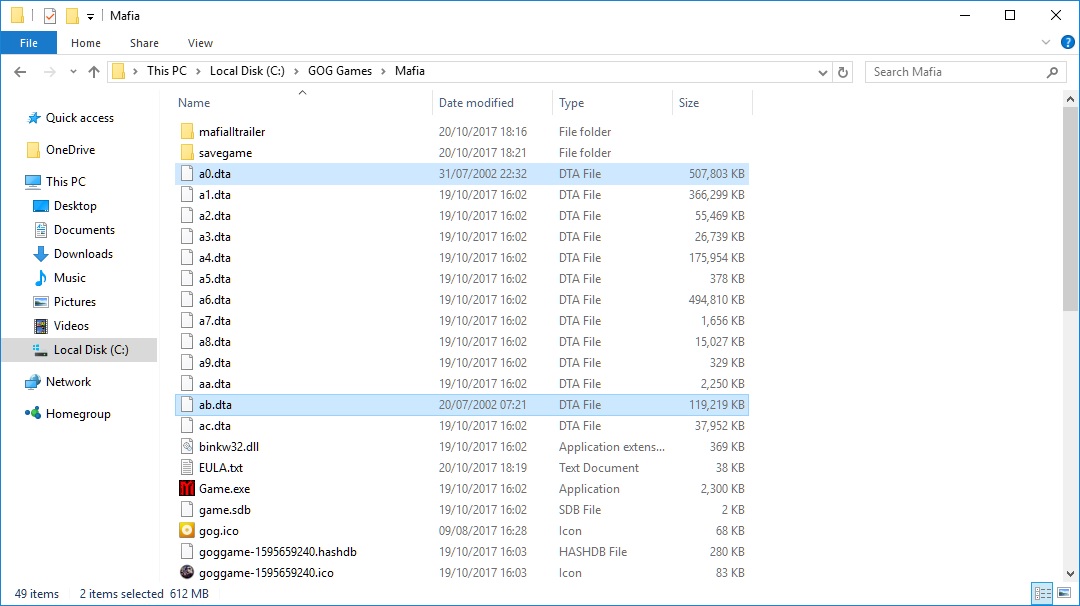
Task: Expand chevron after GOG Games in path
Action: tap(384, 71)
